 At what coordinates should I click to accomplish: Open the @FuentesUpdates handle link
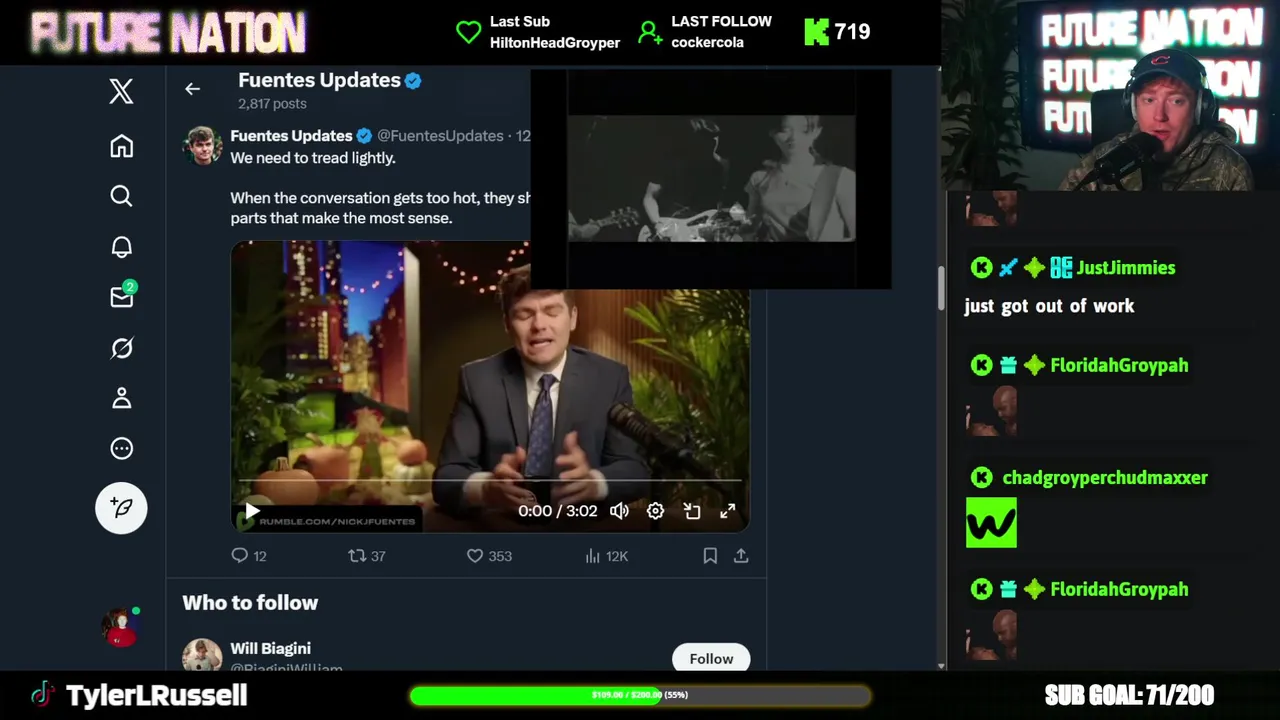pos(440,136)
